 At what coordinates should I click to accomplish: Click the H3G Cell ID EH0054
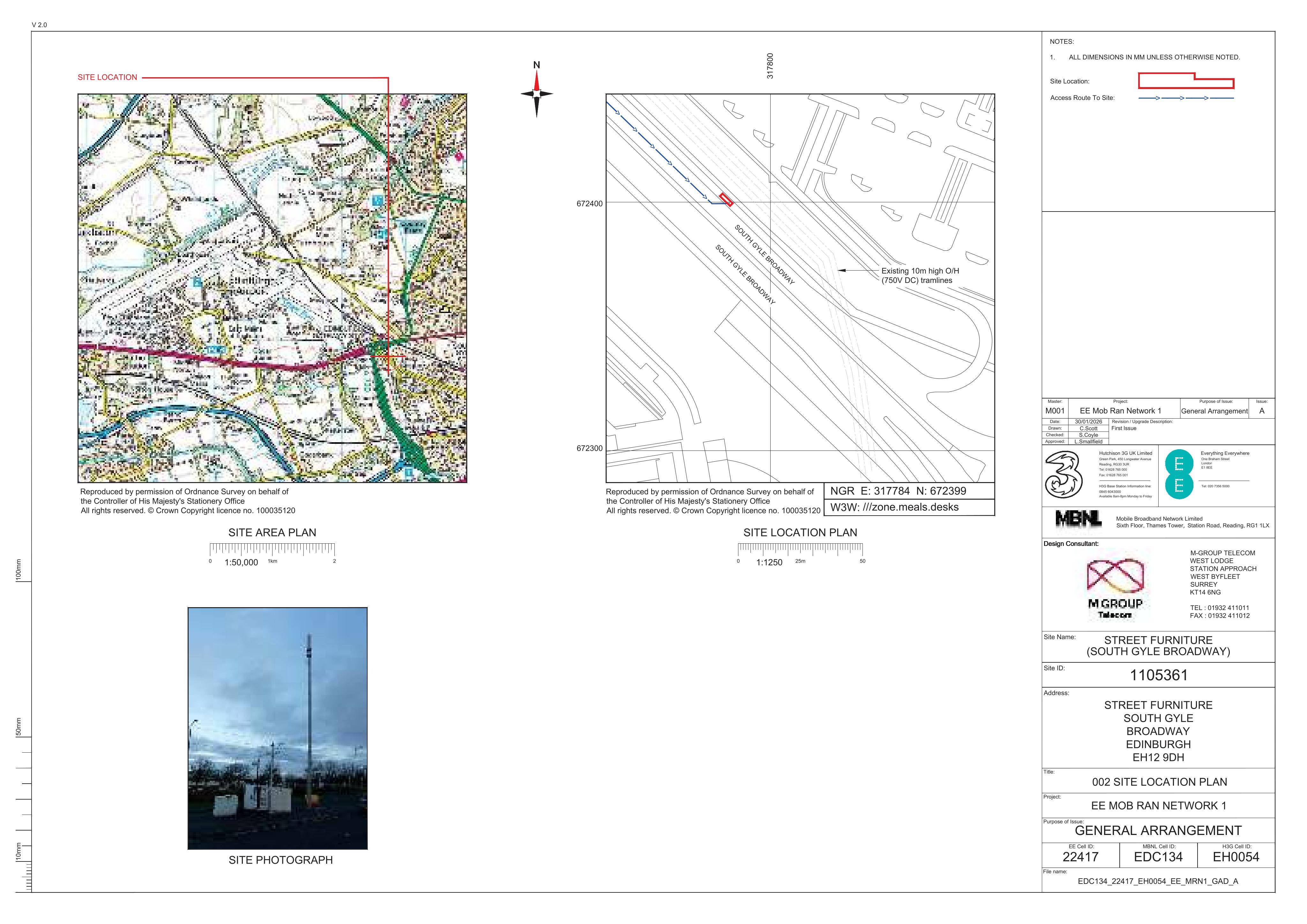point(1236,857)
